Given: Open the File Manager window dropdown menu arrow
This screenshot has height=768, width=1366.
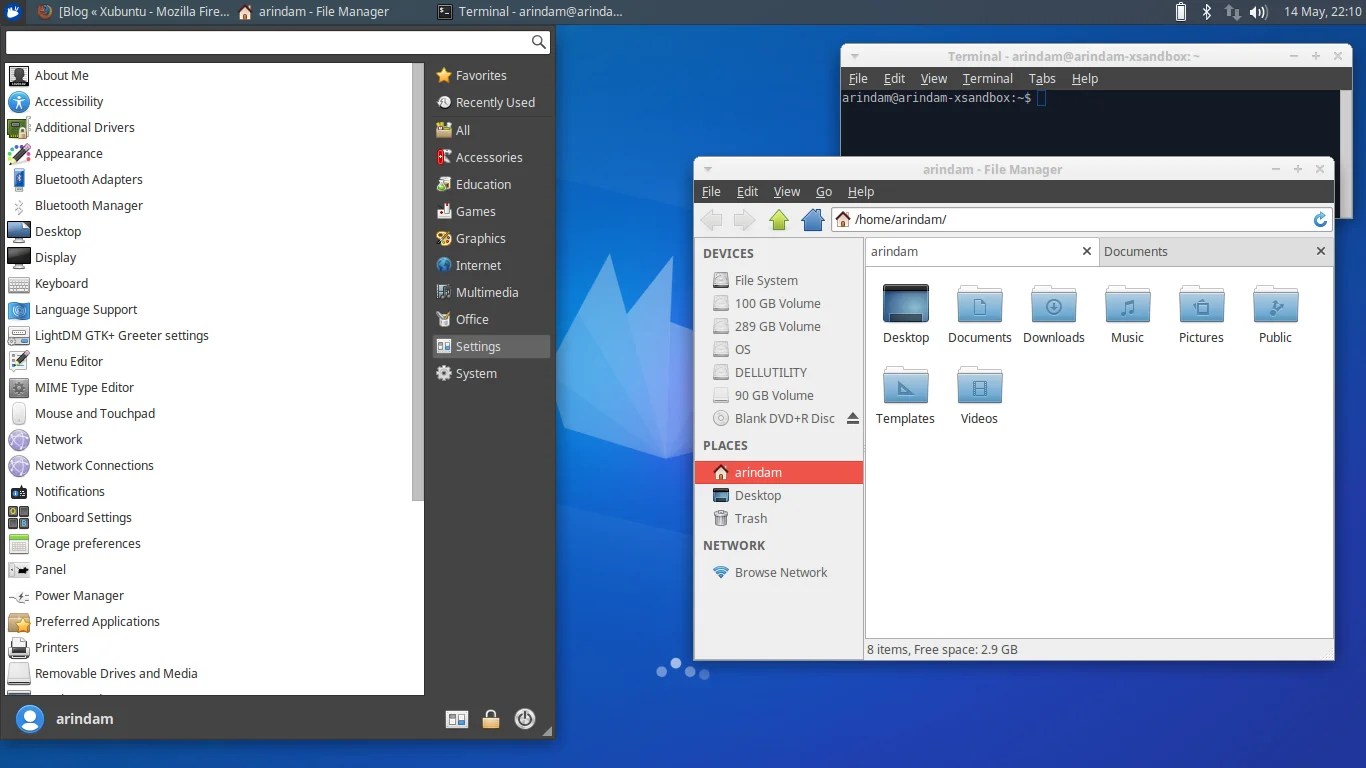Looking at the screenshot, I should tap(708, 169).
